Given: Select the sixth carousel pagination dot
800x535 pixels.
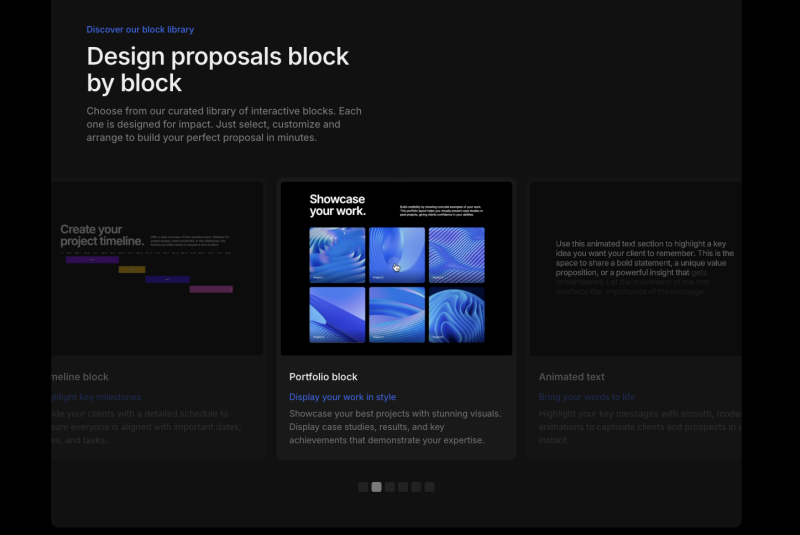Looking at the screenshot, I should pos(430,487).
